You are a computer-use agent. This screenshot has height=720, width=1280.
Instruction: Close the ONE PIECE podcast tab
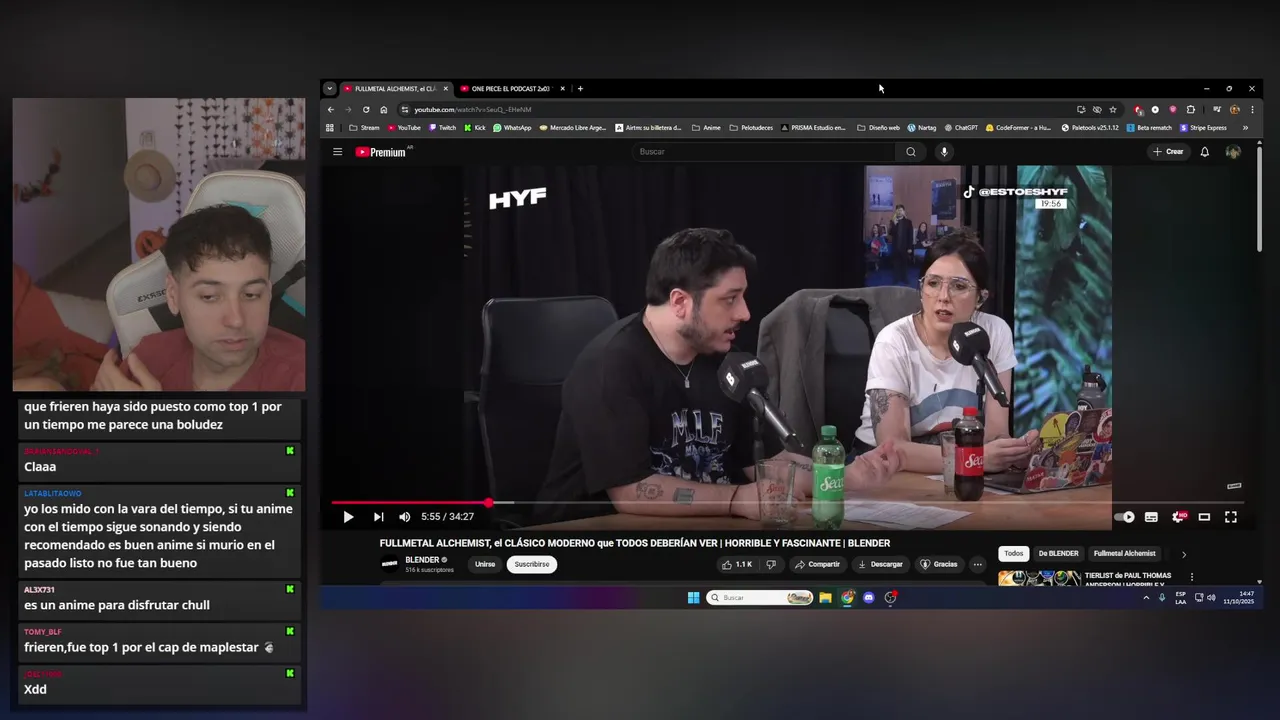click(562, 89)
